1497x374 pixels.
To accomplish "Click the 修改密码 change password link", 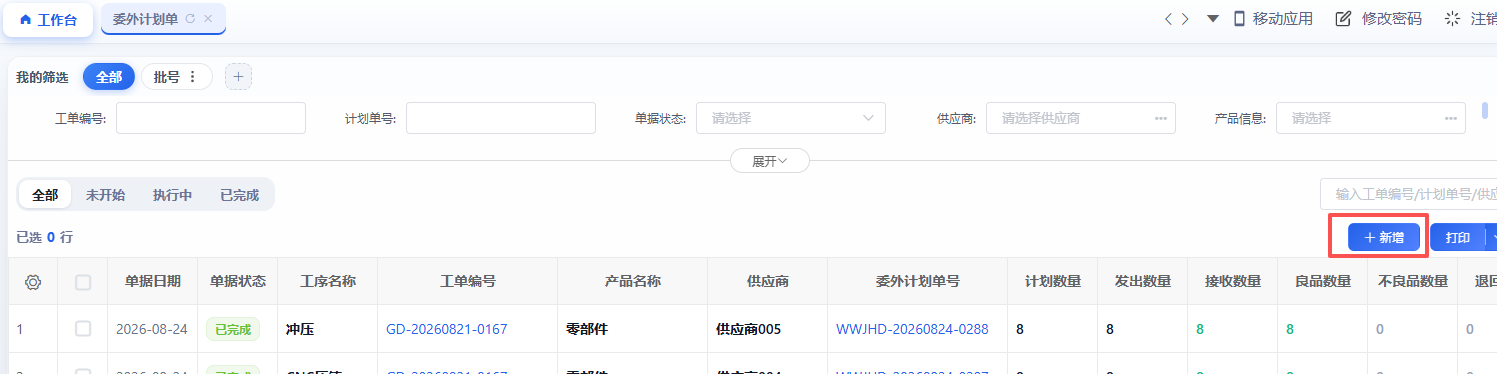I will point(1379,19).
